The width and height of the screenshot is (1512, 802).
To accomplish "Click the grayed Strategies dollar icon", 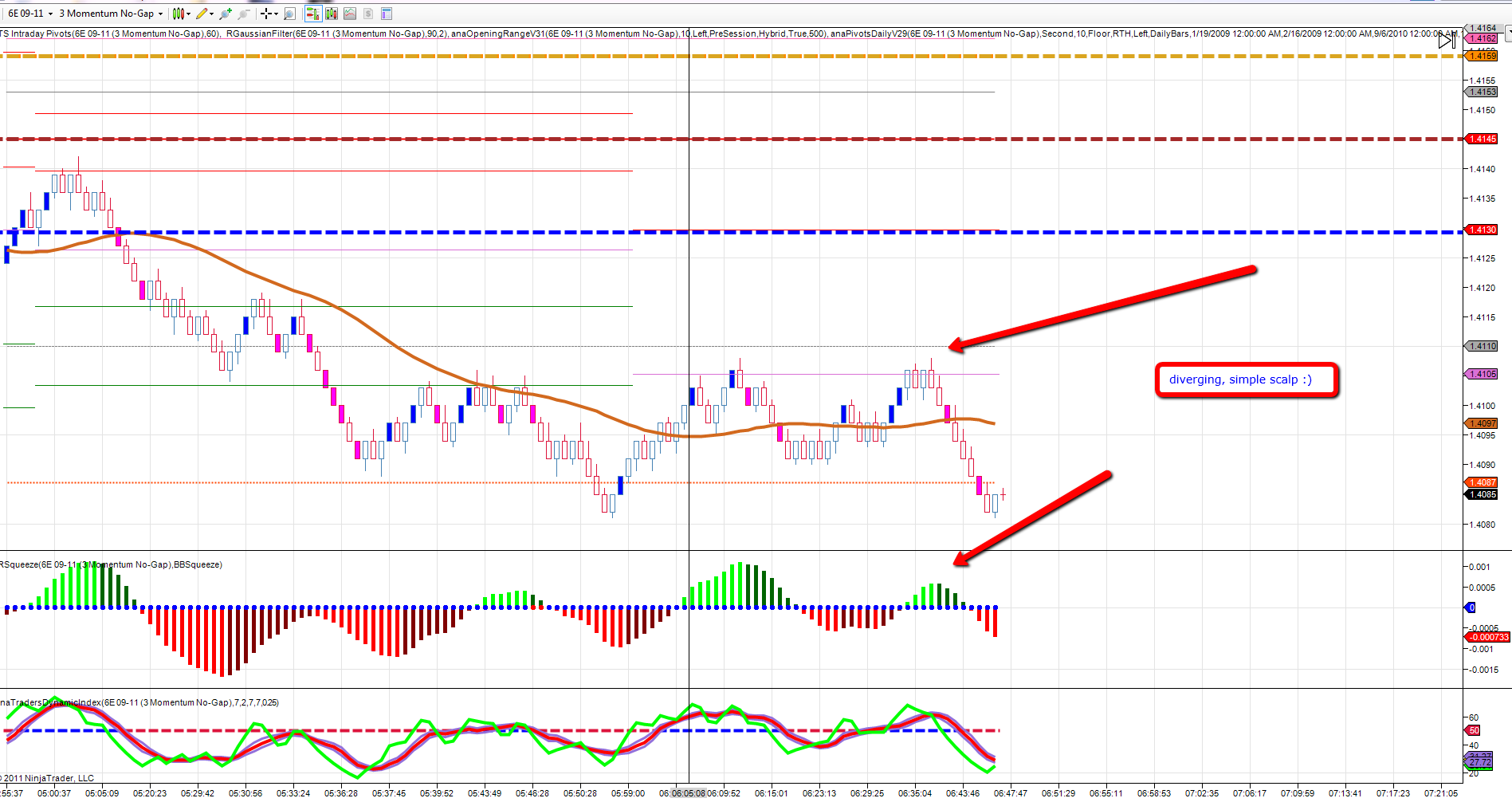I will [x=368, y=14].
